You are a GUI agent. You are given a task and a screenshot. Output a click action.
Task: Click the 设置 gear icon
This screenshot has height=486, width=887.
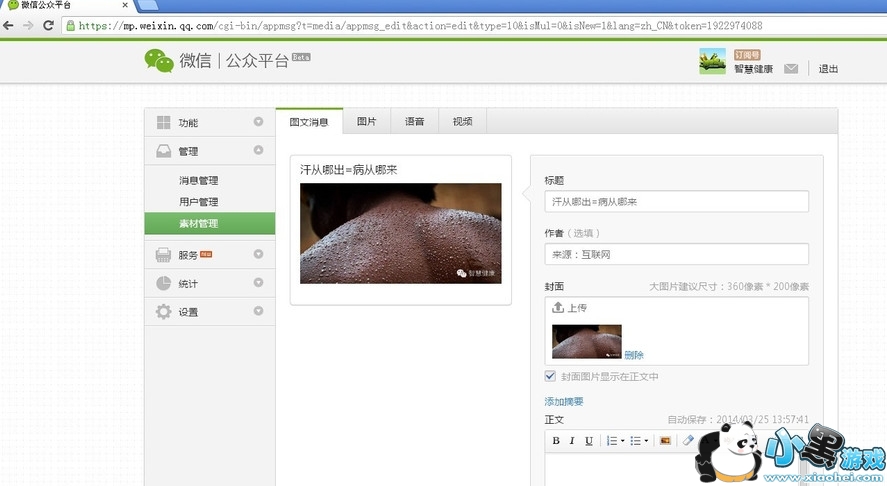(x=163, y=312)
